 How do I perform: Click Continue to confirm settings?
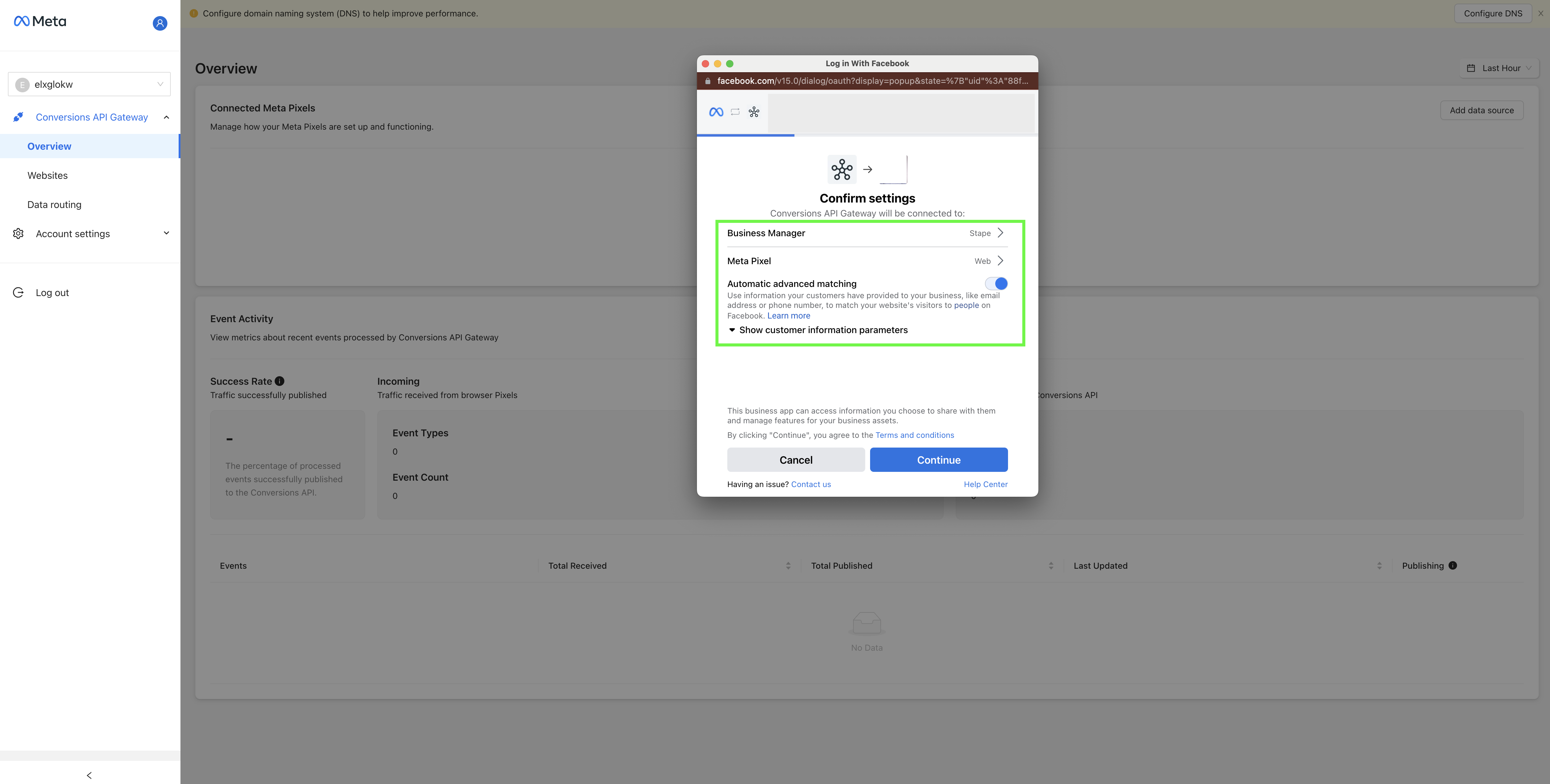coord(938,459)
